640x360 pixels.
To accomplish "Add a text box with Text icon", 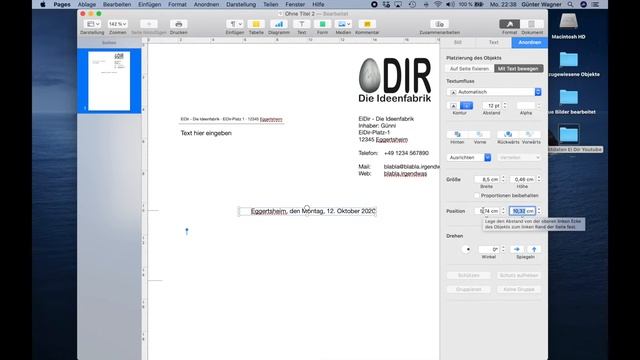I will tap(302, 24).
